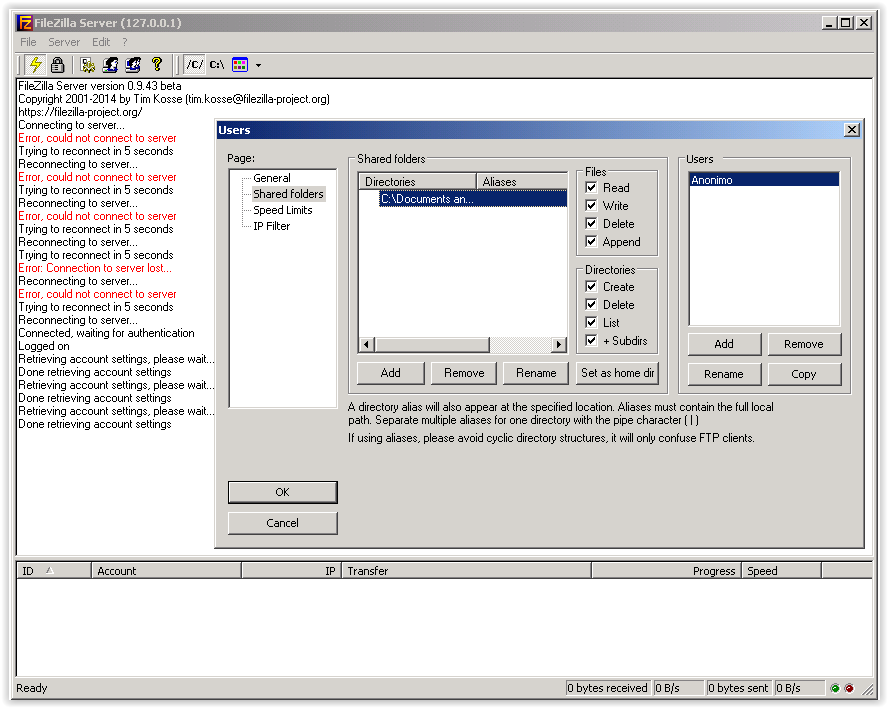The width and height of the screenshot is (888, 708).
Task: Select the IP Filter page
Action: tap(272, 226)
